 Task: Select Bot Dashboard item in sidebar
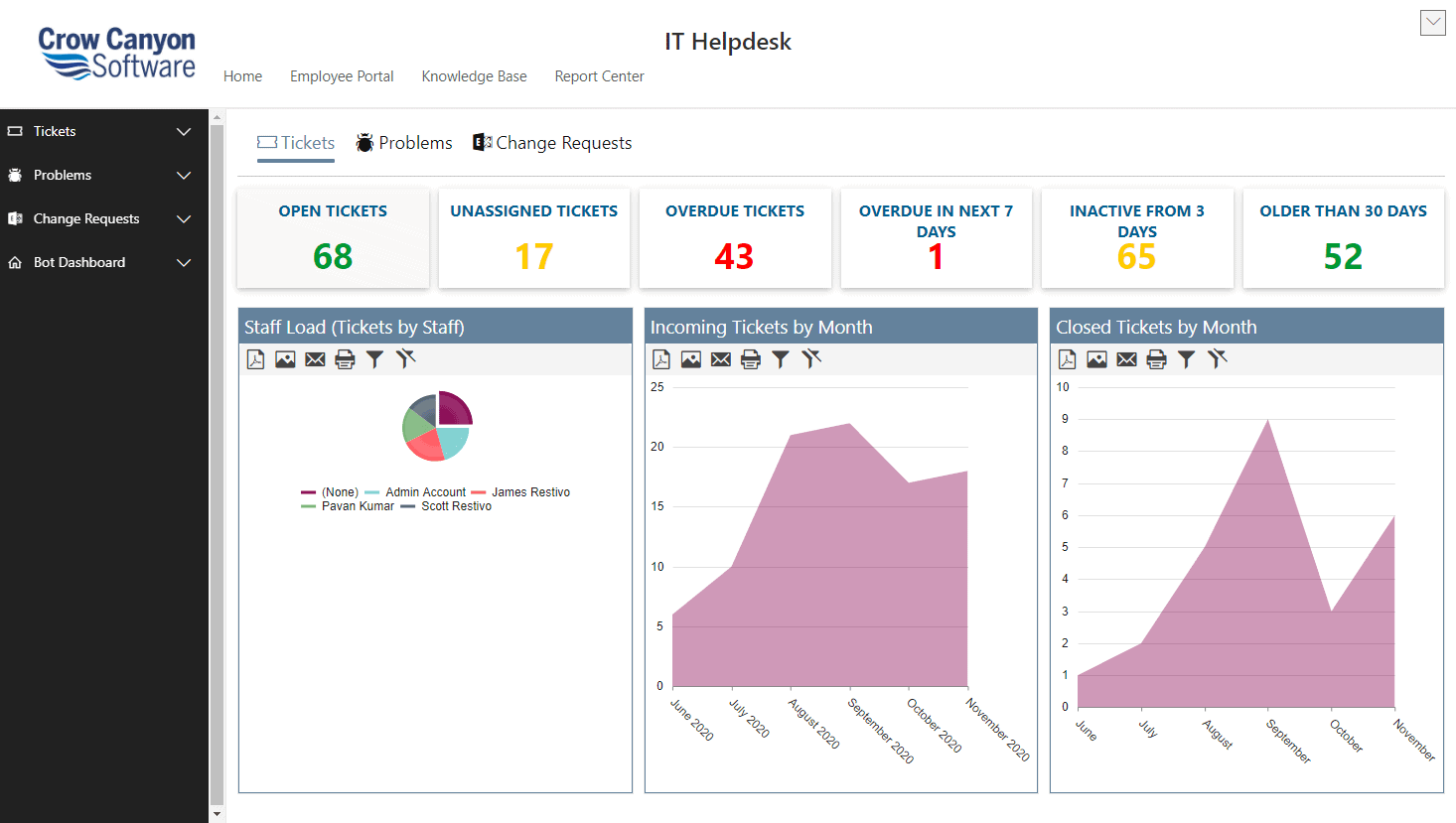coord(104,262)
